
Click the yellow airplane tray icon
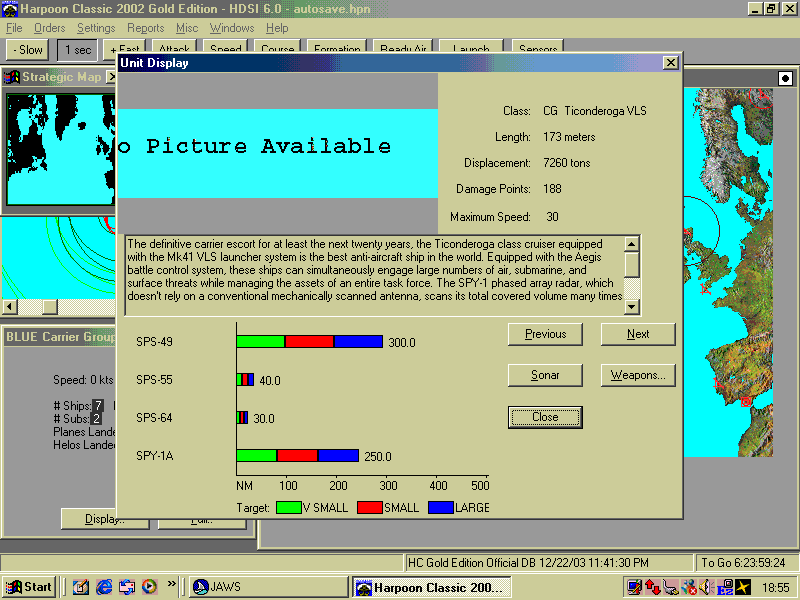click(x=743, y=587)
